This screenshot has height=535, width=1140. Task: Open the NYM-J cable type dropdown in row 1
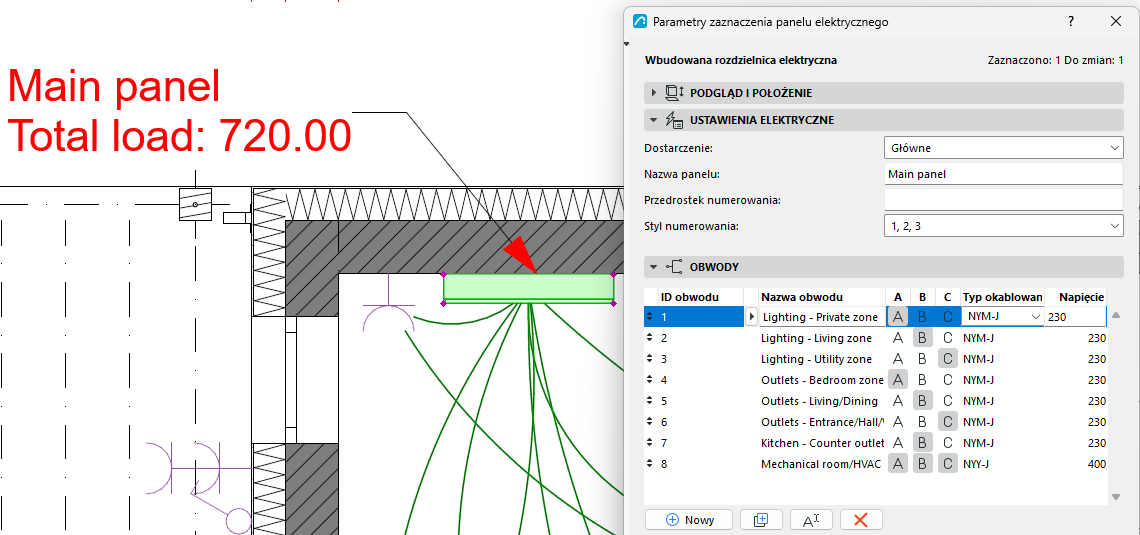pos(1002,317)
